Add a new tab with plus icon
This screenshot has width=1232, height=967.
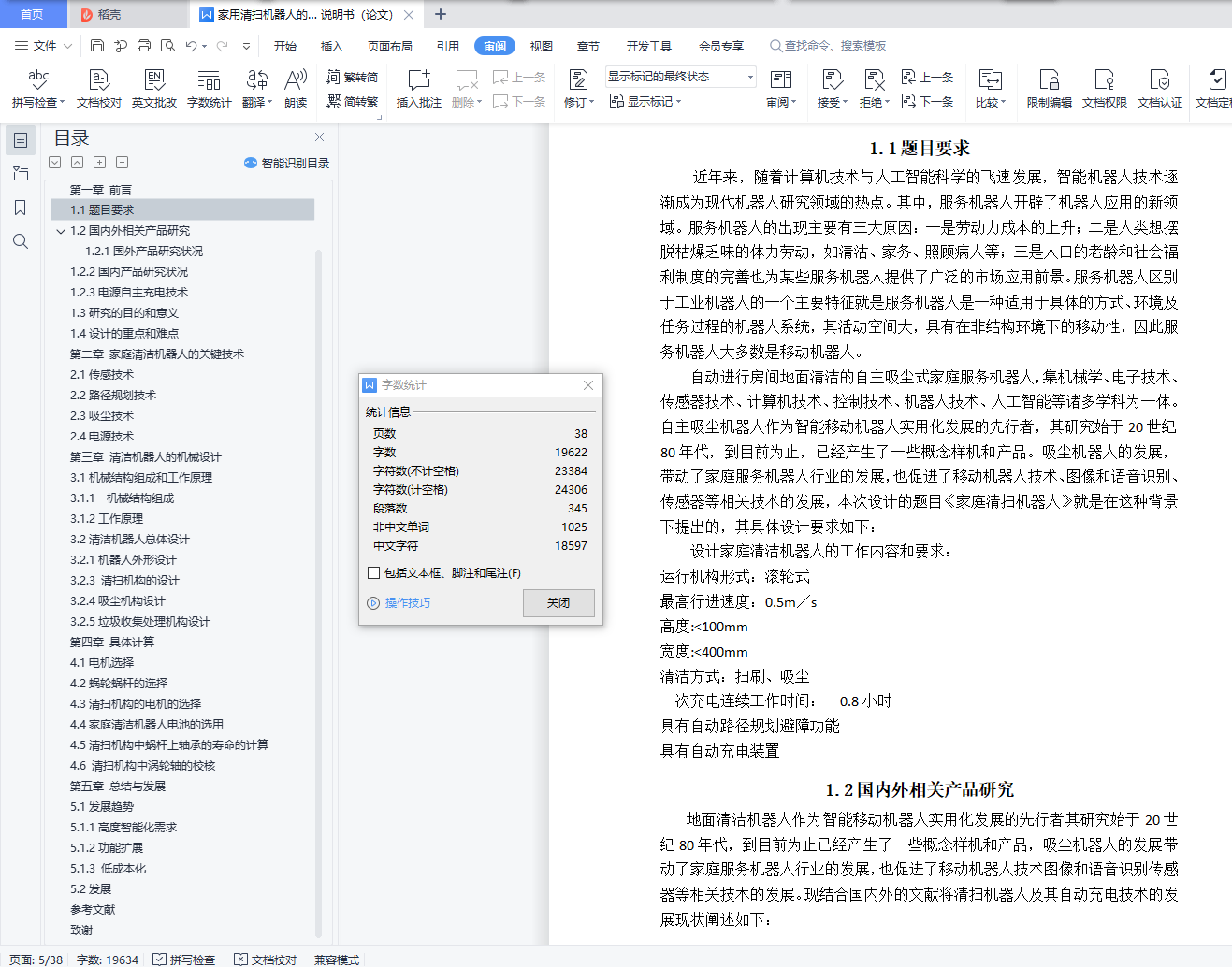click(x=441, y=14)
